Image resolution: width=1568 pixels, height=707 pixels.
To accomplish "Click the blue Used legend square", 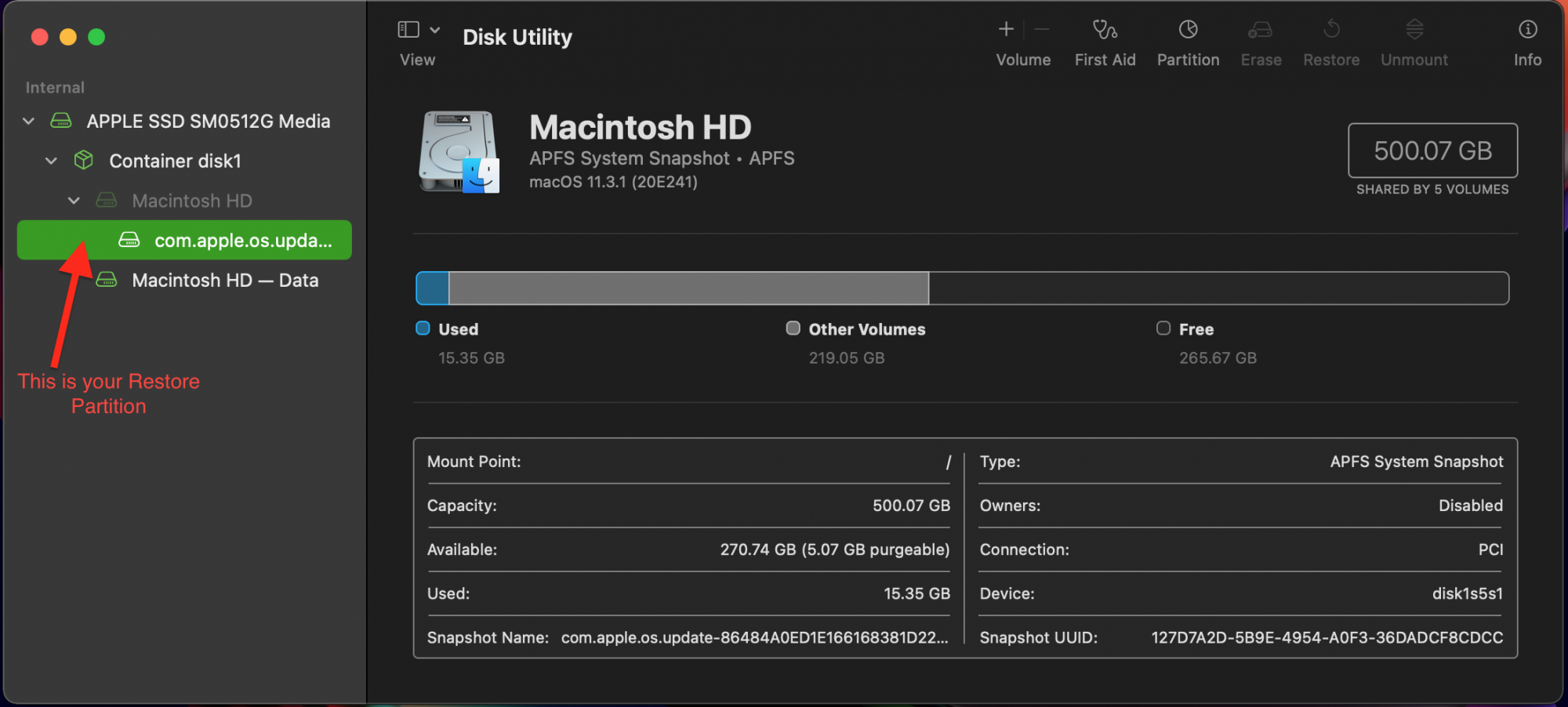I will [x=423, y=328].
